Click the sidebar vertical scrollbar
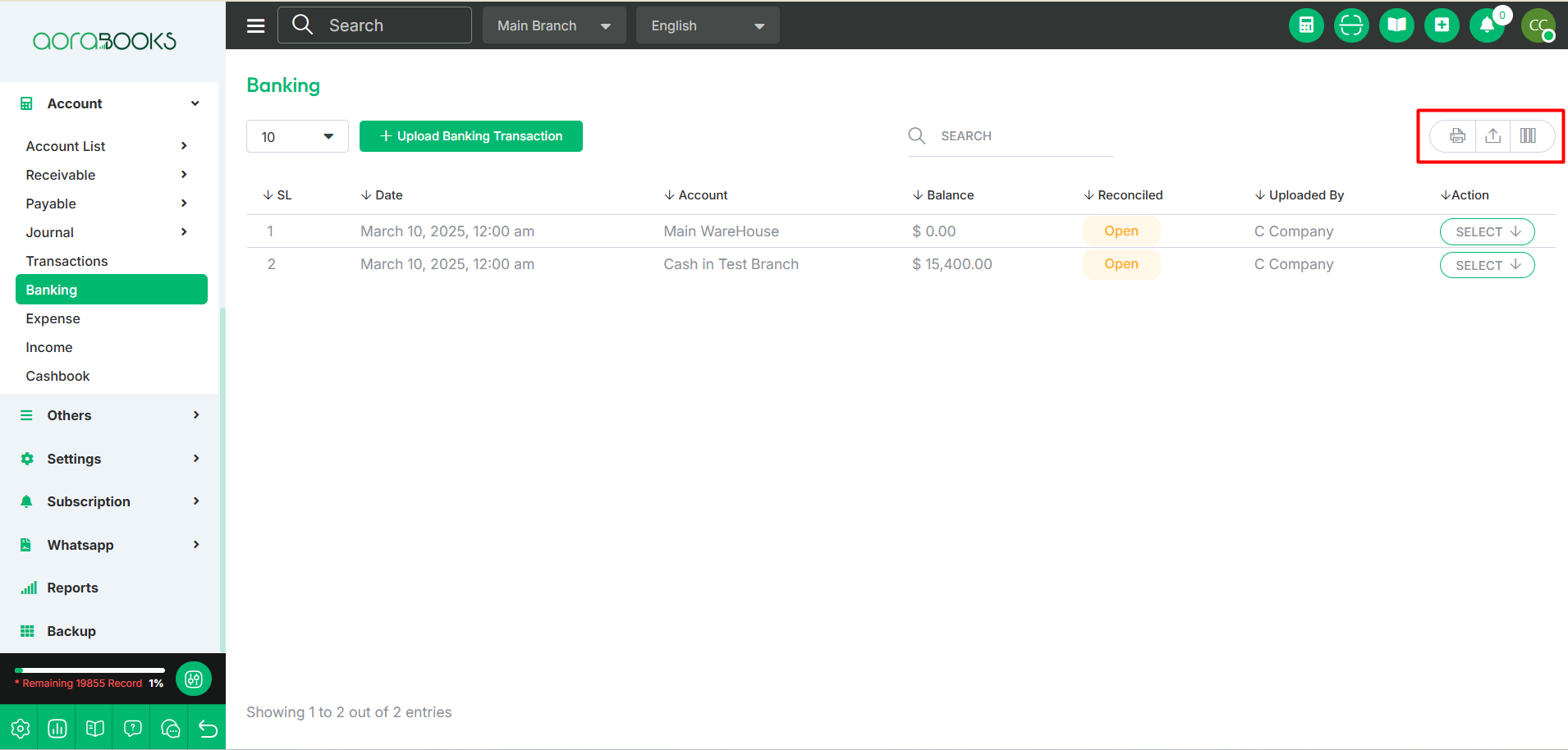Screen dimensions: 1568x750 click(x=222, y=480)
